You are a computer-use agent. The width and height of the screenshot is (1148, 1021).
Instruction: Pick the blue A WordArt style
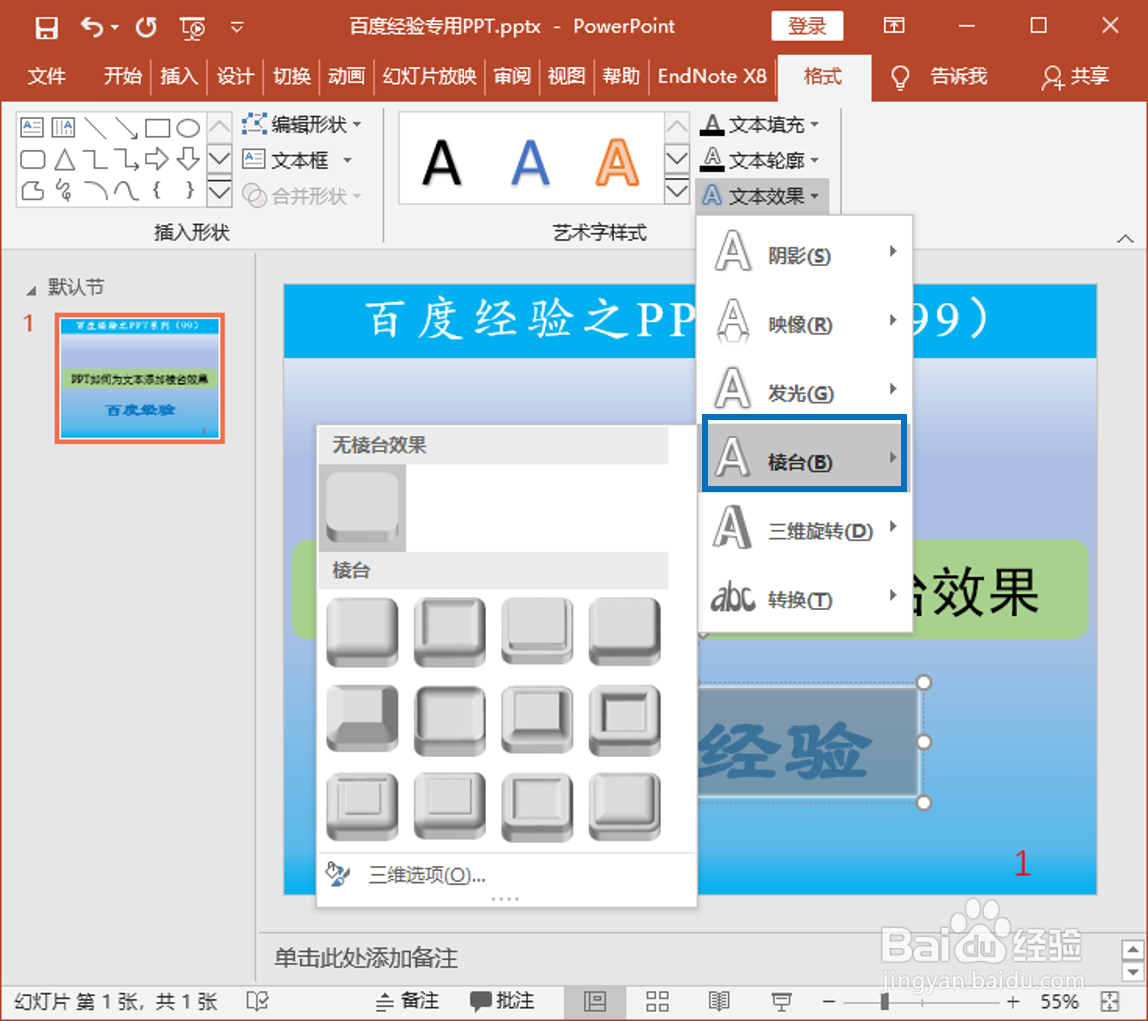point(530,162)
